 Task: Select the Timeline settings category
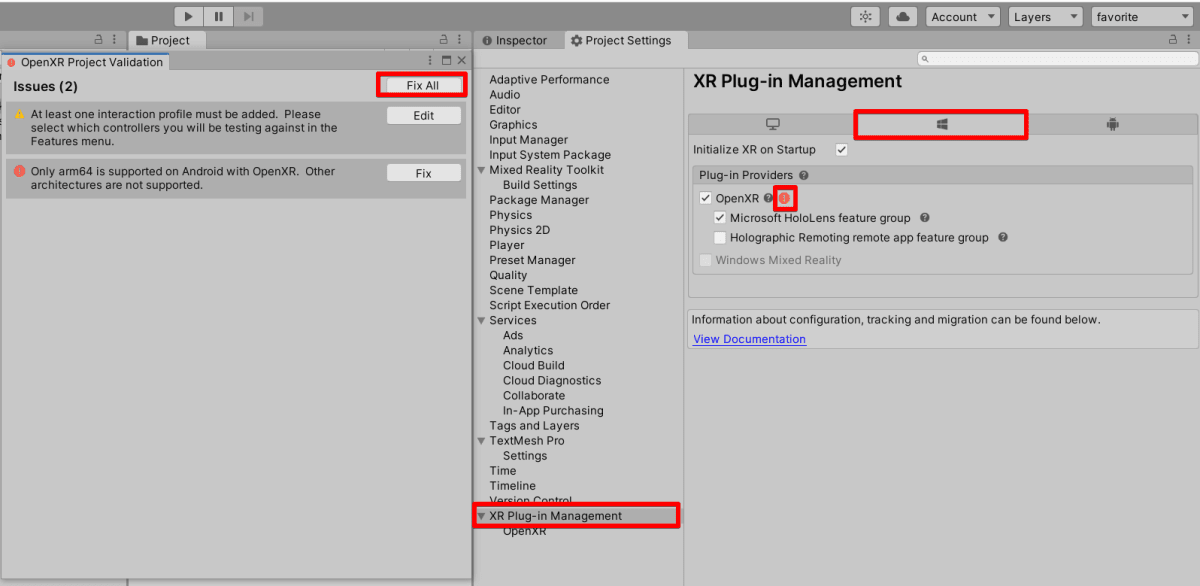pyautogui.click(x=512, y=485)
